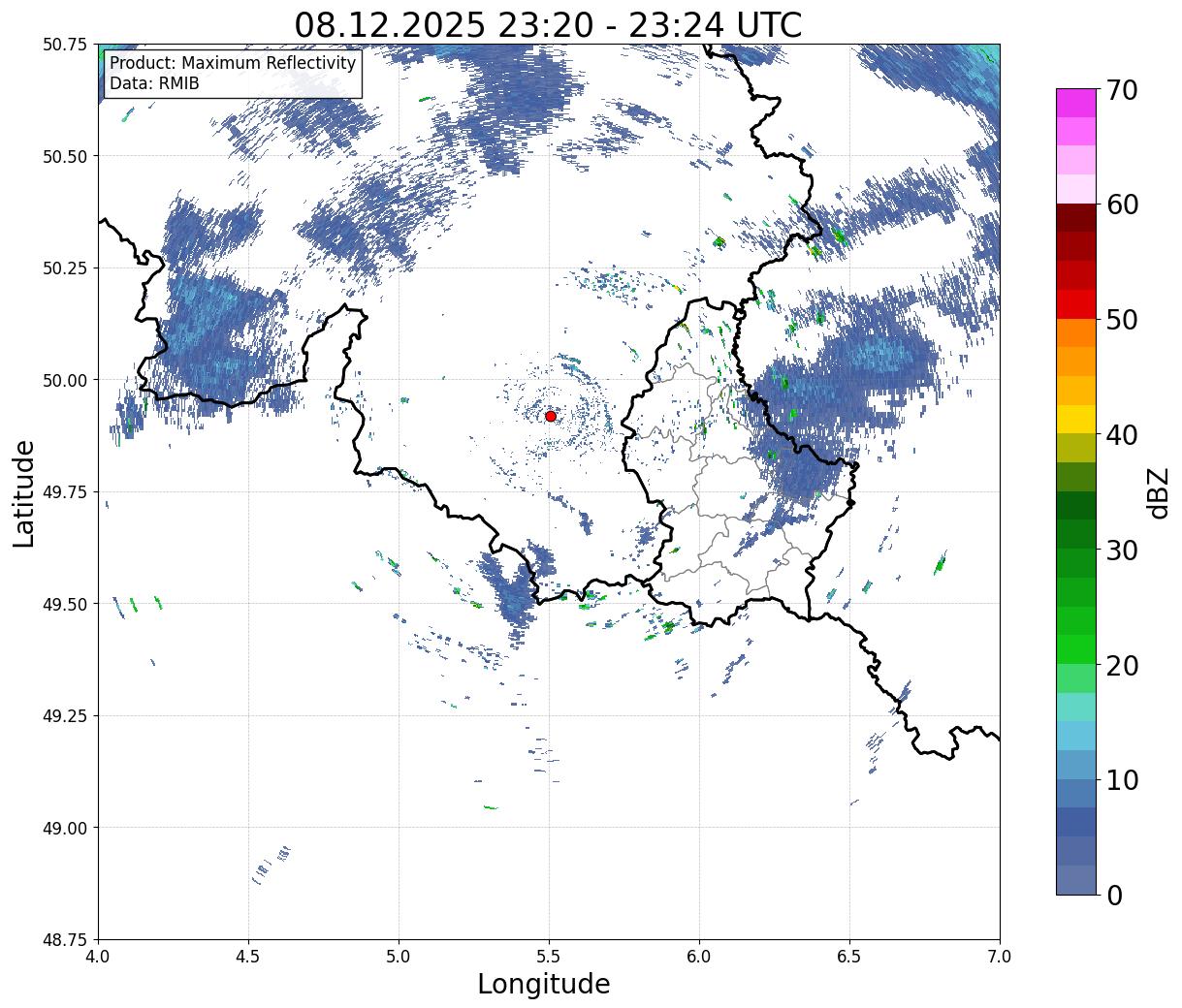Click the colorbar tick label 20
The width and height of the screenshot is (1182, 1008).
(x=1124, y=666)
